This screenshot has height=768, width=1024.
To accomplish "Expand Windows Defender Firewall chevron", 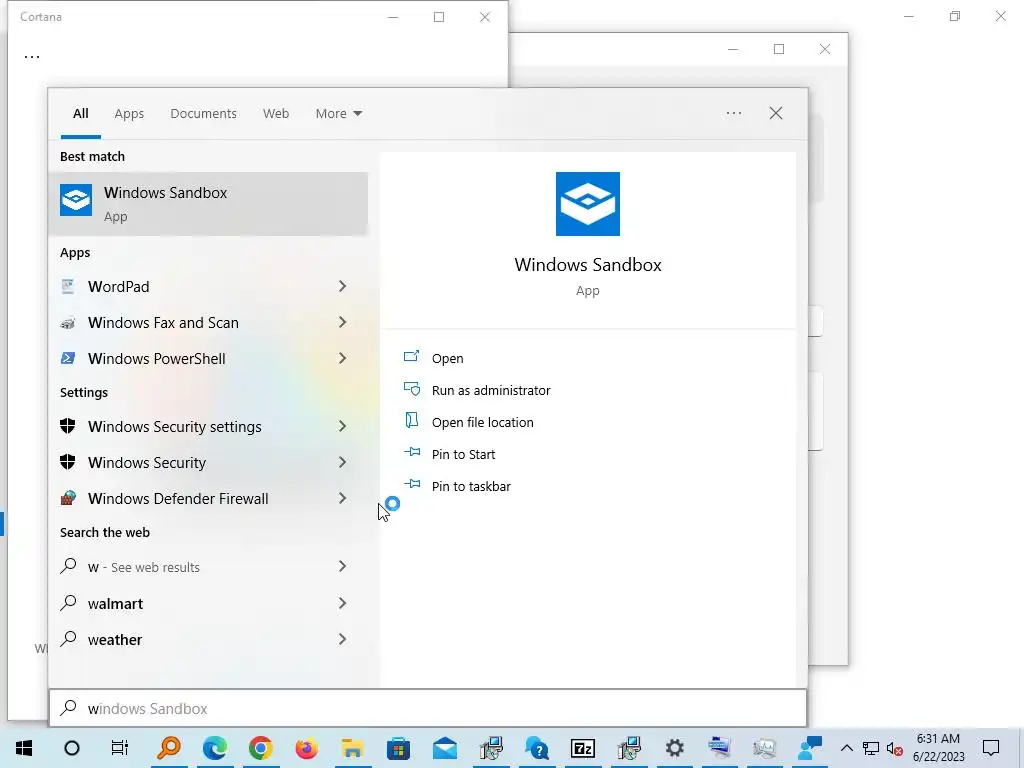I will click(342, 498).
